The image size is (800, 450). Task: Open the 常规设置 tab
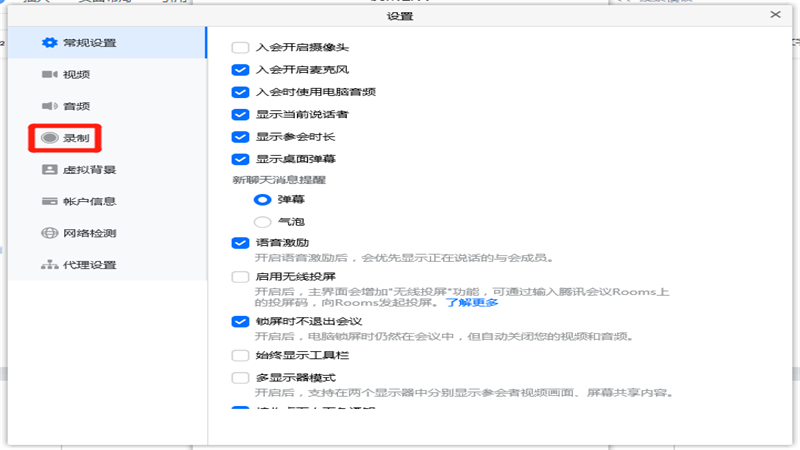click(107, 43)
